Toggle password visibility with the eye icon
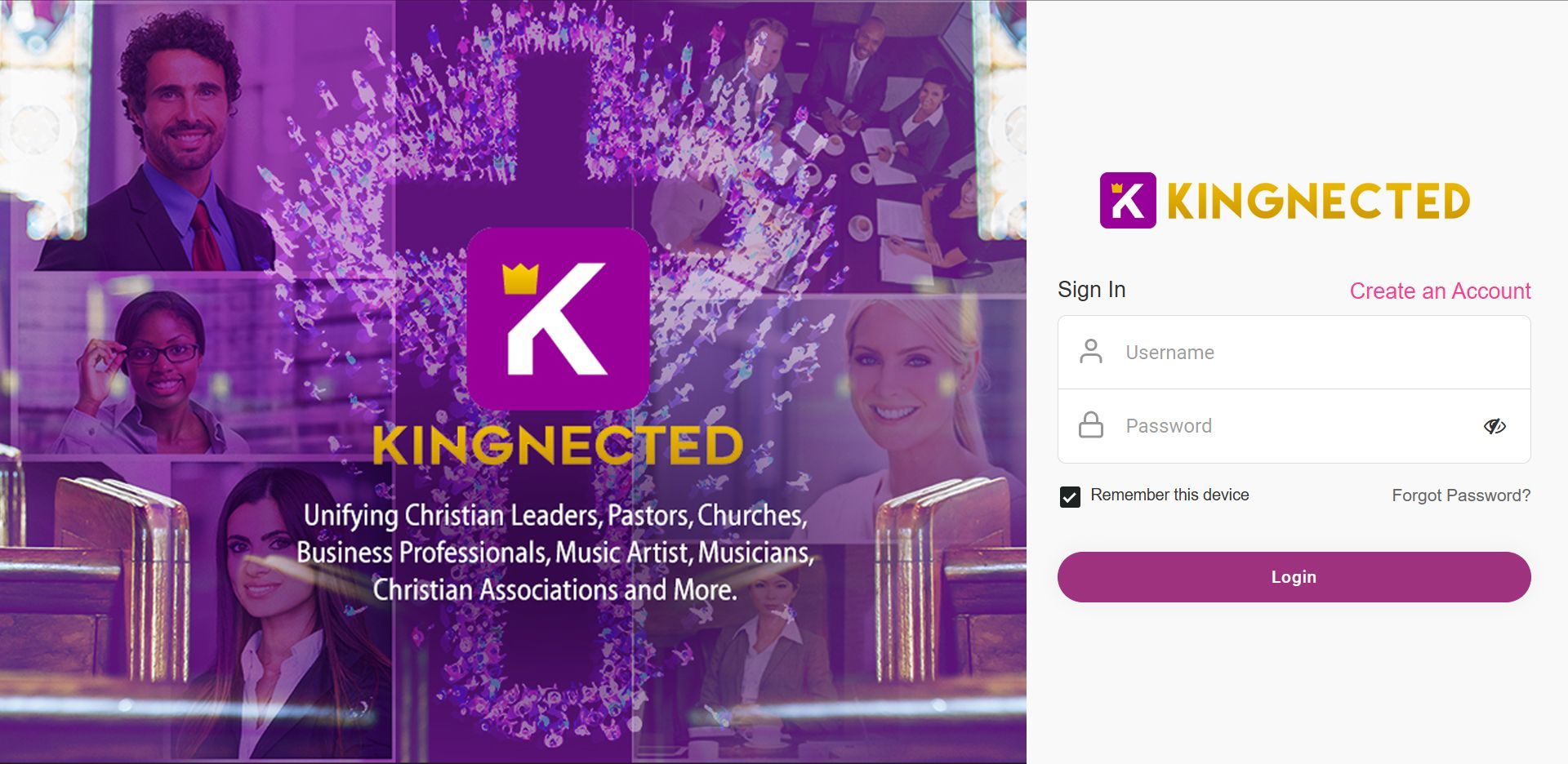 1494,426
